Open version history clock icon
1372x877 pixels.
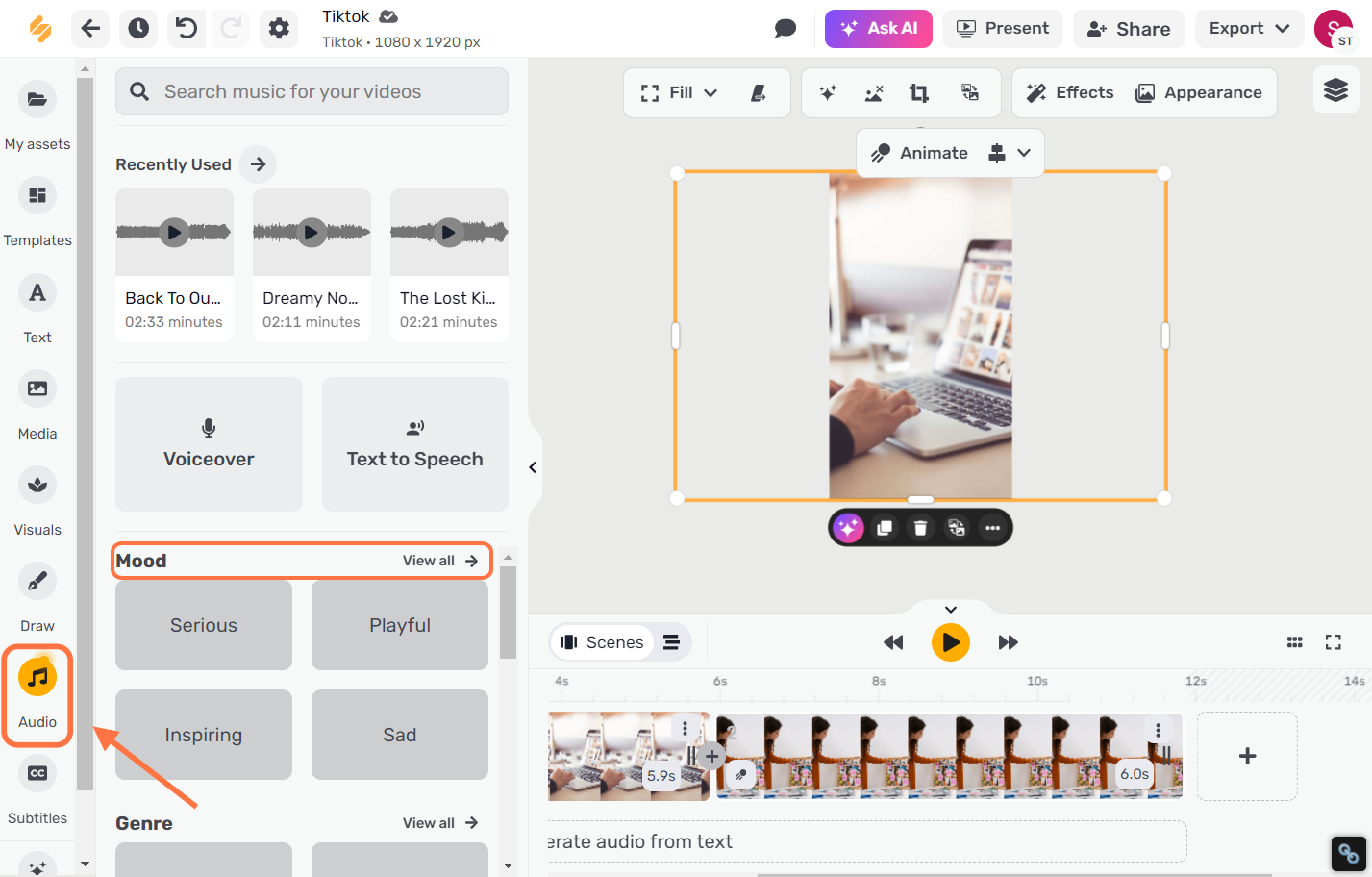[x=138, y=28]
